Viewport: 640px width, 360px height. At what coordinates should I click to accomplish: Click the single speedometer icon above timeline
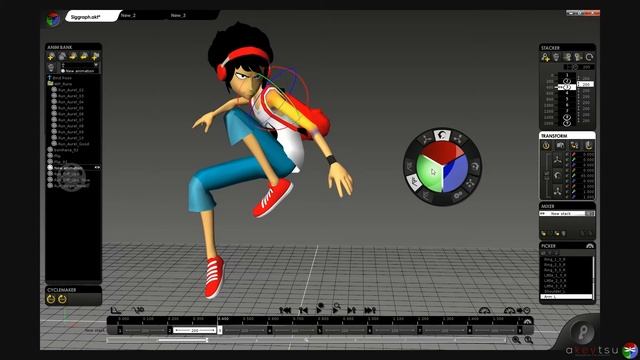click(x=484, y=311)
